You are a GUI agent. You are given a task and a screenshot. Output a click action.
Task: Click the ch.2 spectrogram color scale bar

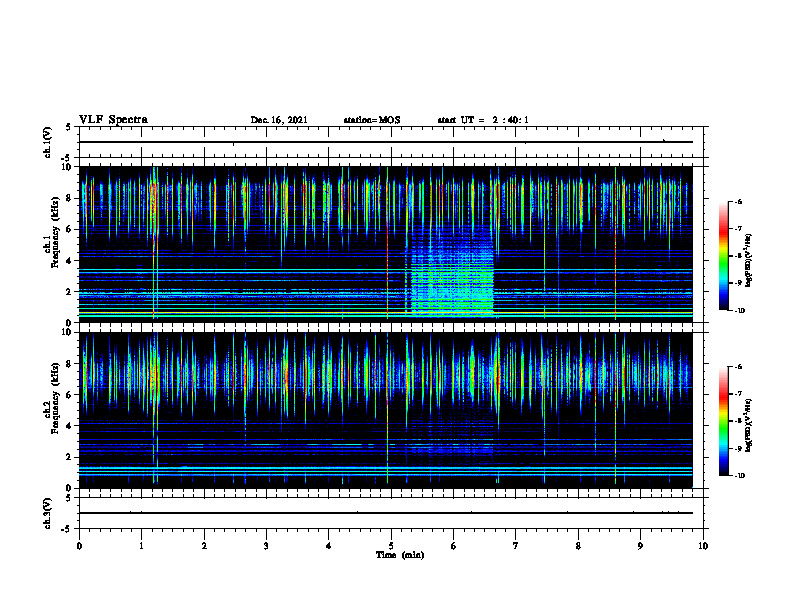[x=723, y=421]
